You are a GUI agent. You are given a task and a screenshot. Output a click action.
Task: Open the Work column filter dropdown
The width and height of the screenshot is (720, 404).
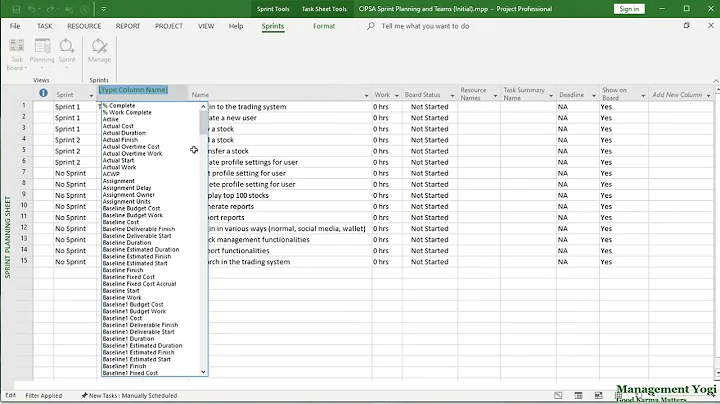tap(396, 95)
